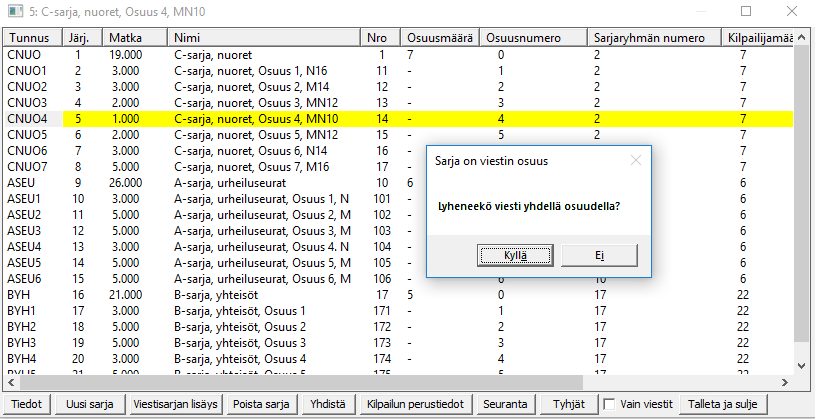Click the Tiedot button
Viewport: 815px width, 419px height.
tap(25, 404)
